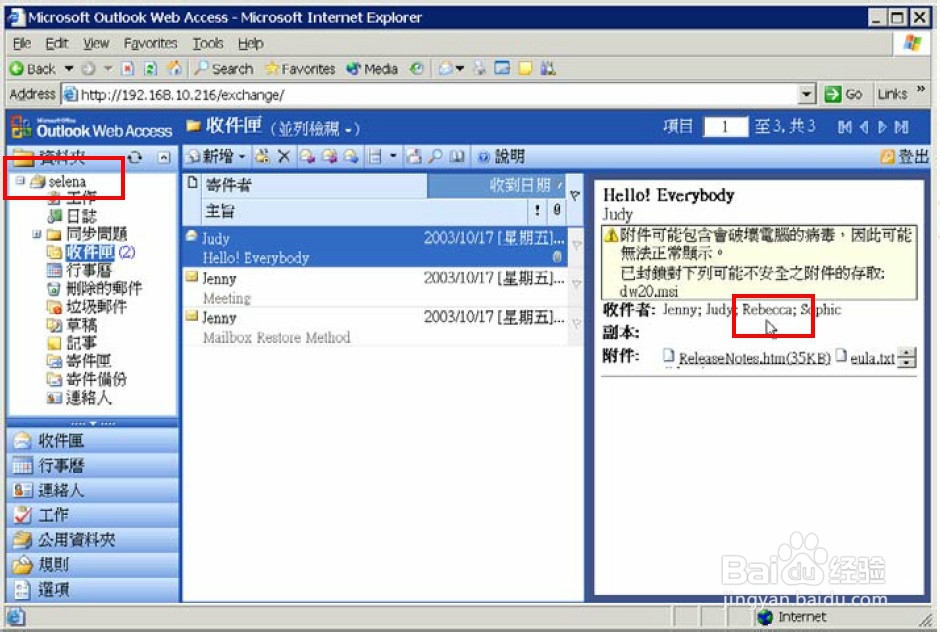The width and height of the screenshot is (940, 632).
Task: Click Log off (登出)
Action: (x=905, y=157)
